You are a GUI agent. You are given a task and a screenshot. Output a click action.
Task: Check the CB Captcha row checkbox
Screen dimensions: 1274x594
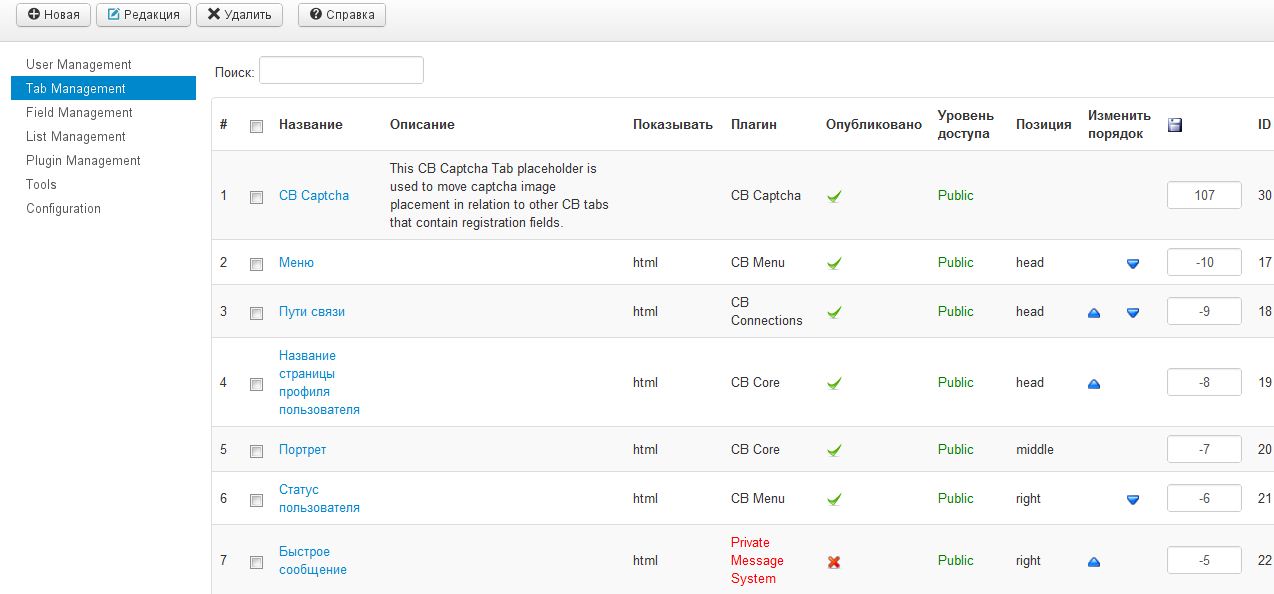[x=256, y=197]
